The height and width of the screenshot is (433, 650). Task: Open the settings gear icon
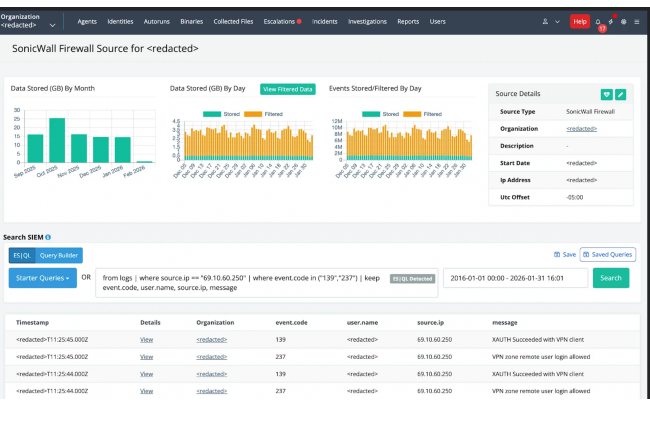click(624, 21)
